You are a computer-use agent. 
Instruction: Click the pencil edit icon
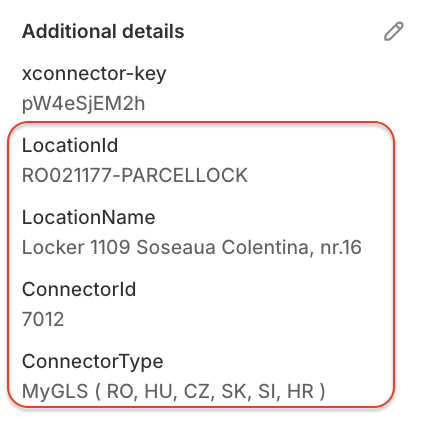[394, 31]
